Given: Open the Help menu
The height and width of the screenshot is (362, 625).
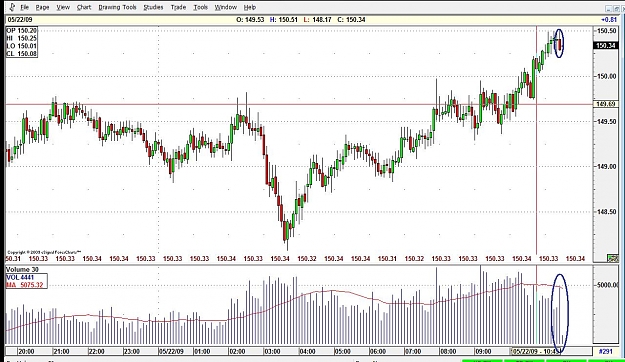Looking at the screenshot, I should [x=250, y=7].
